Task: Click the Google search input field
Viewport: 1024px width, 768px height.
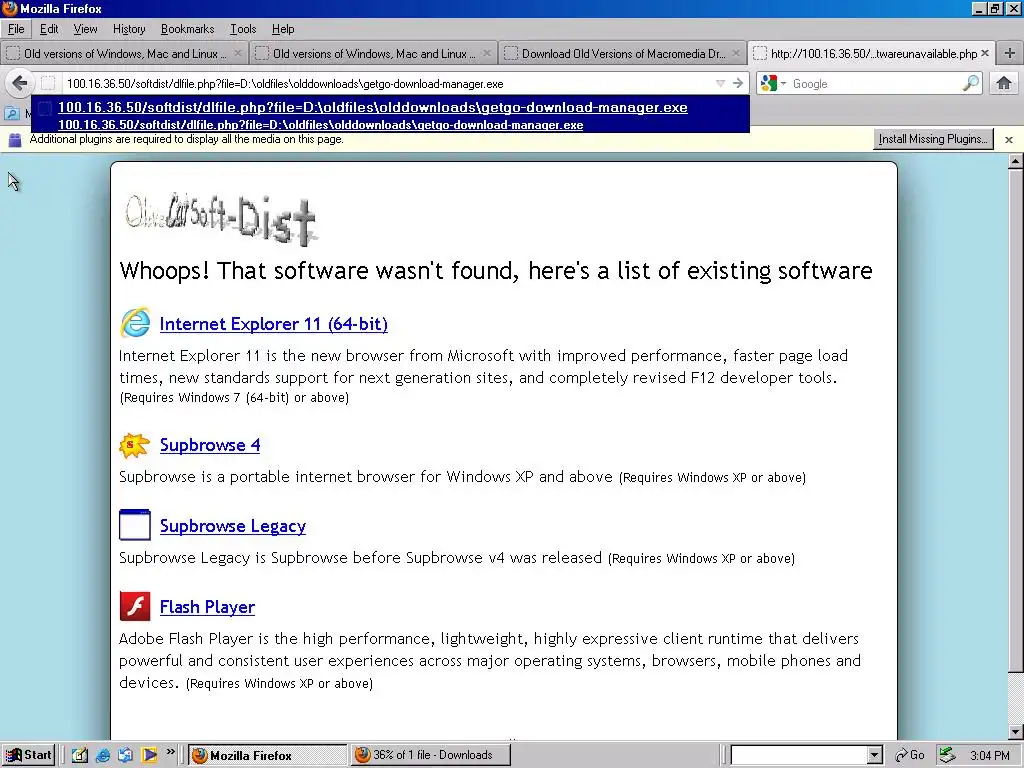Action: pyautogui.click(x=875, y=84)
